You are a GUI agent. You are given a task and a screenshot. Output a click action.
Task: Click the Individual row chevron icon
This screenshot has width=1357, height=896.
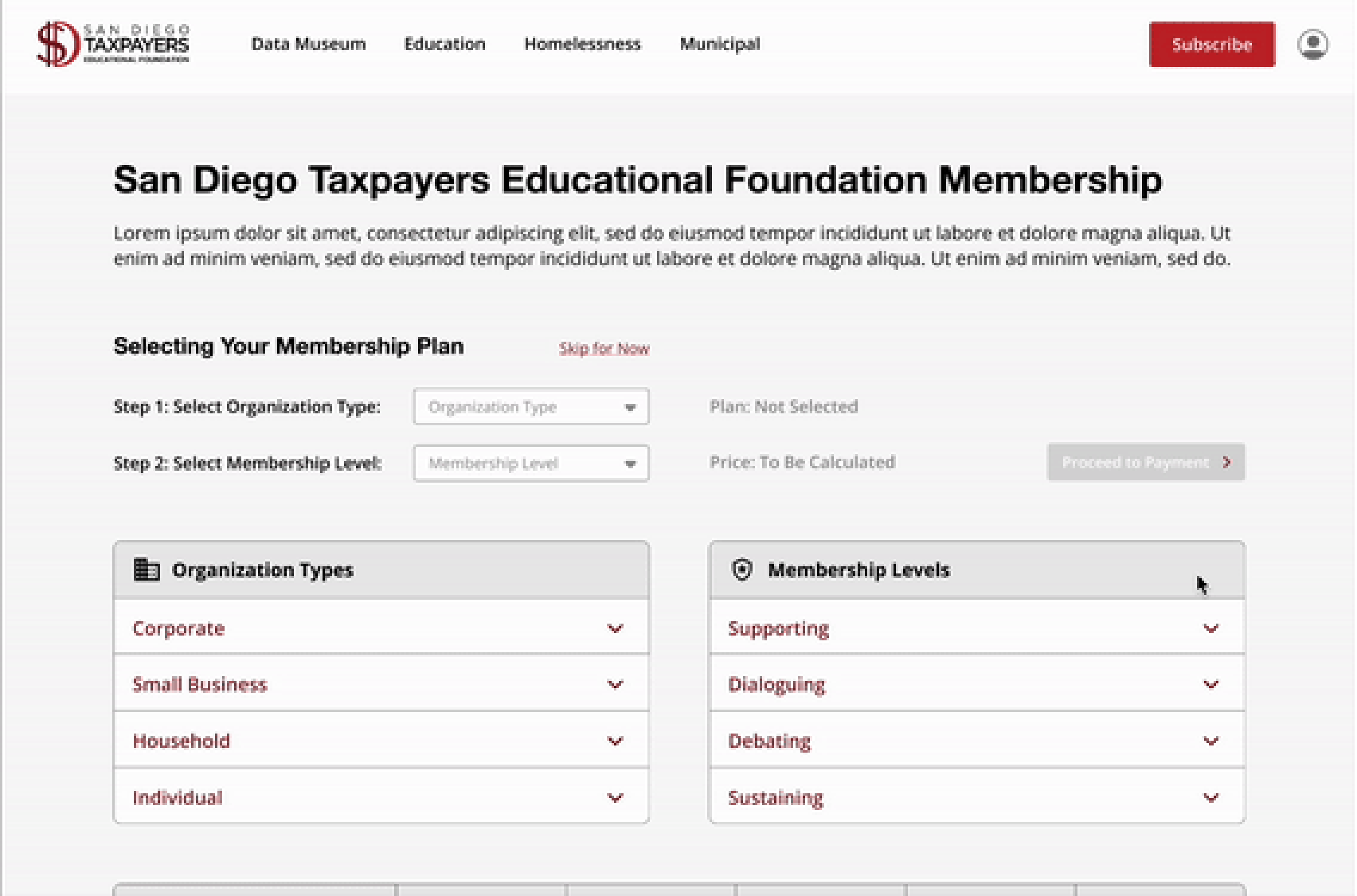pos(615,797)
